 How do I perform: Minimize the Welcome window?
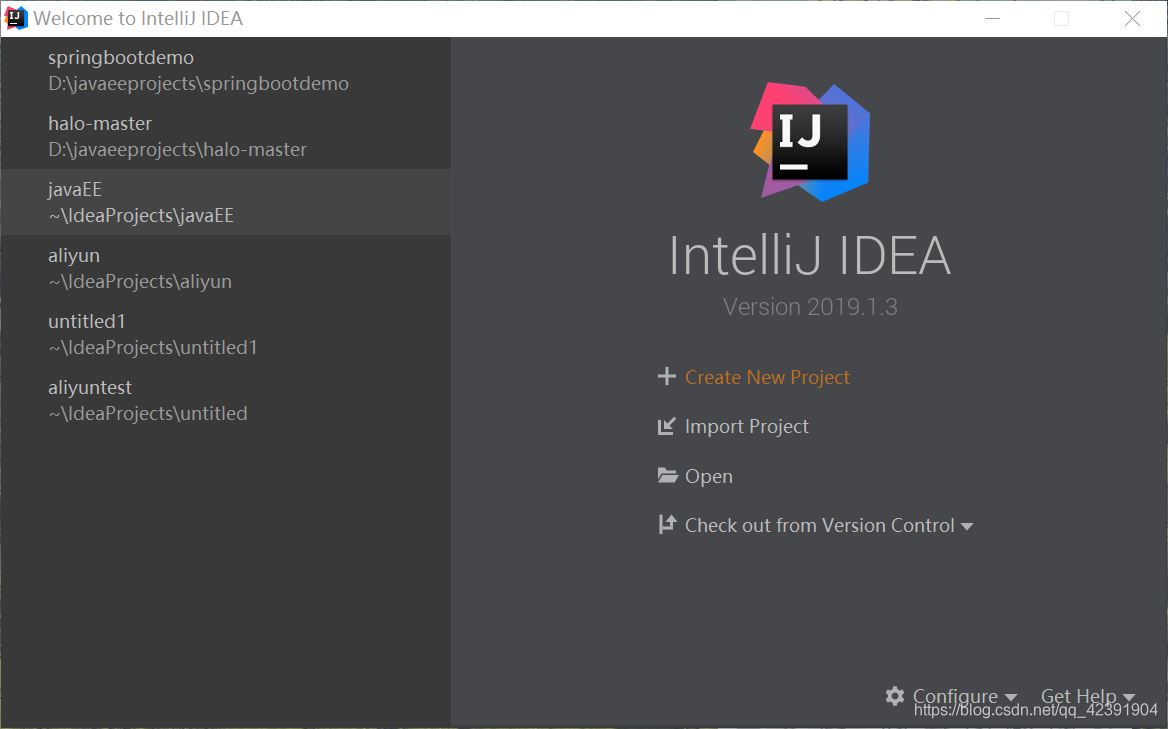[992, 19]
